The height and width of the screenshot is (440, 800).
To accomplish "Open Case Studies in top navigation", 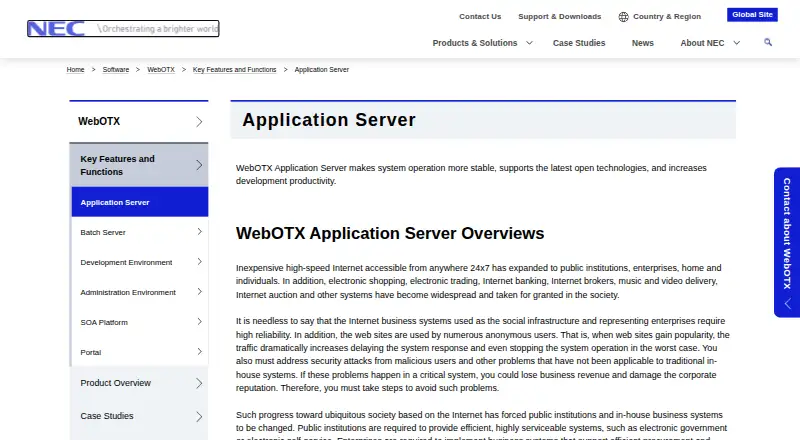I will [x=579, y=43].
